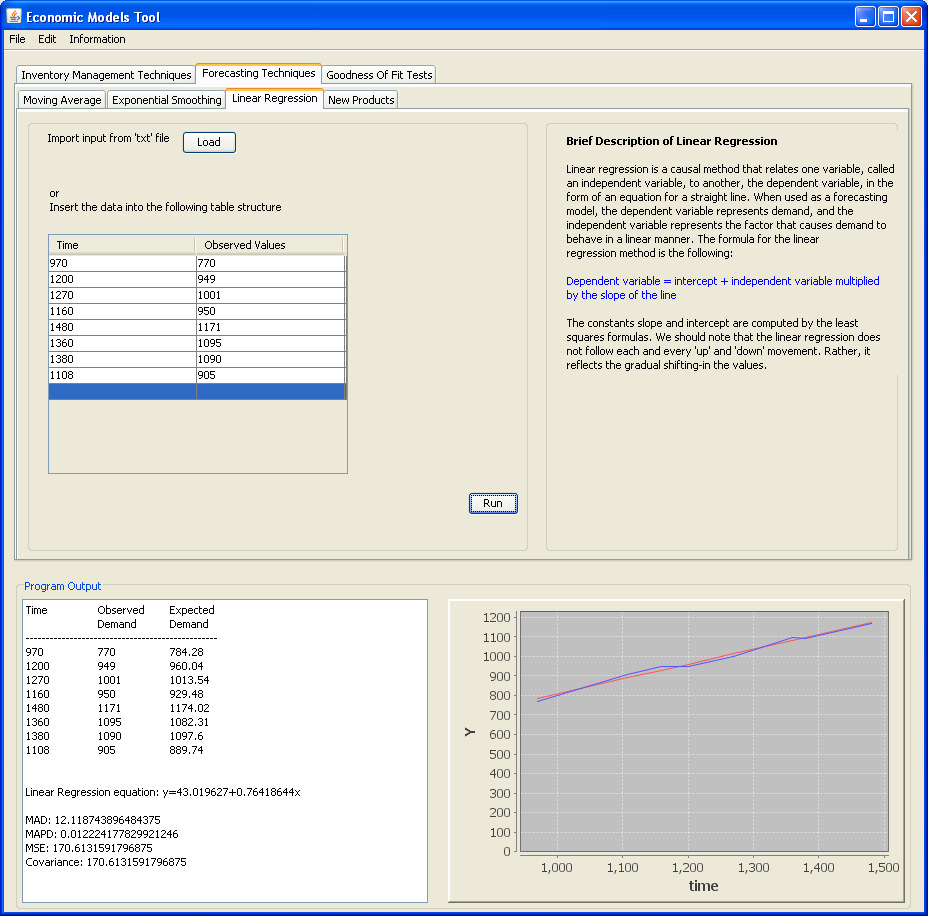Switch to Inventory Management Techniques tab
The width and height of the screenshot is (928, 916).
point(106,75)
